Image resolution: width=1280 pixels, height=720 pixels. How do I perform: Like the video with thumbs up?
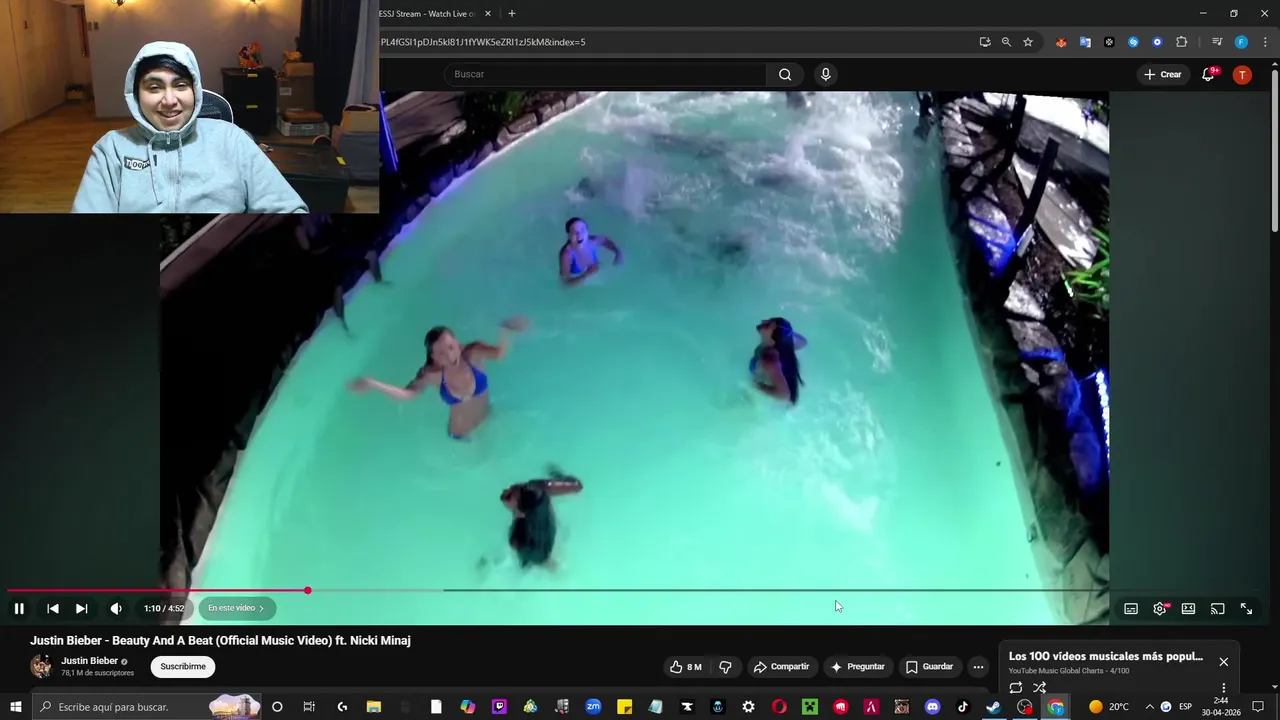[x=685, y=667]
